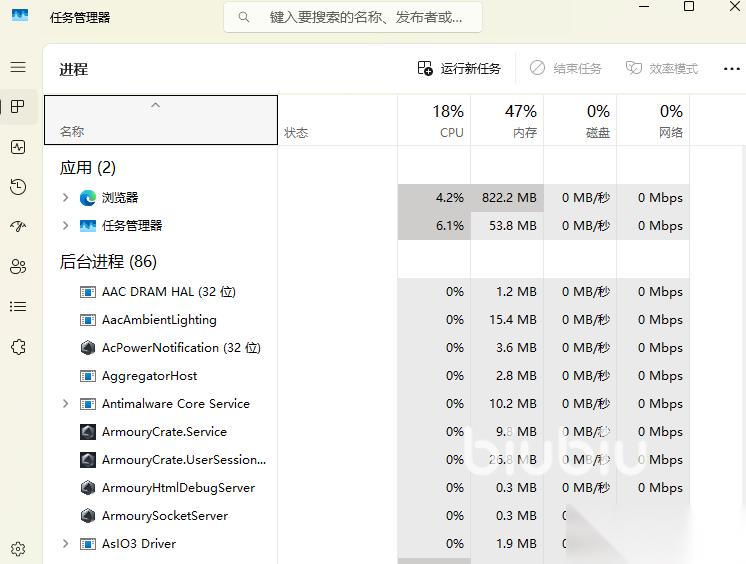
Task: Select the Processes page icon
Action: [18, 107]
